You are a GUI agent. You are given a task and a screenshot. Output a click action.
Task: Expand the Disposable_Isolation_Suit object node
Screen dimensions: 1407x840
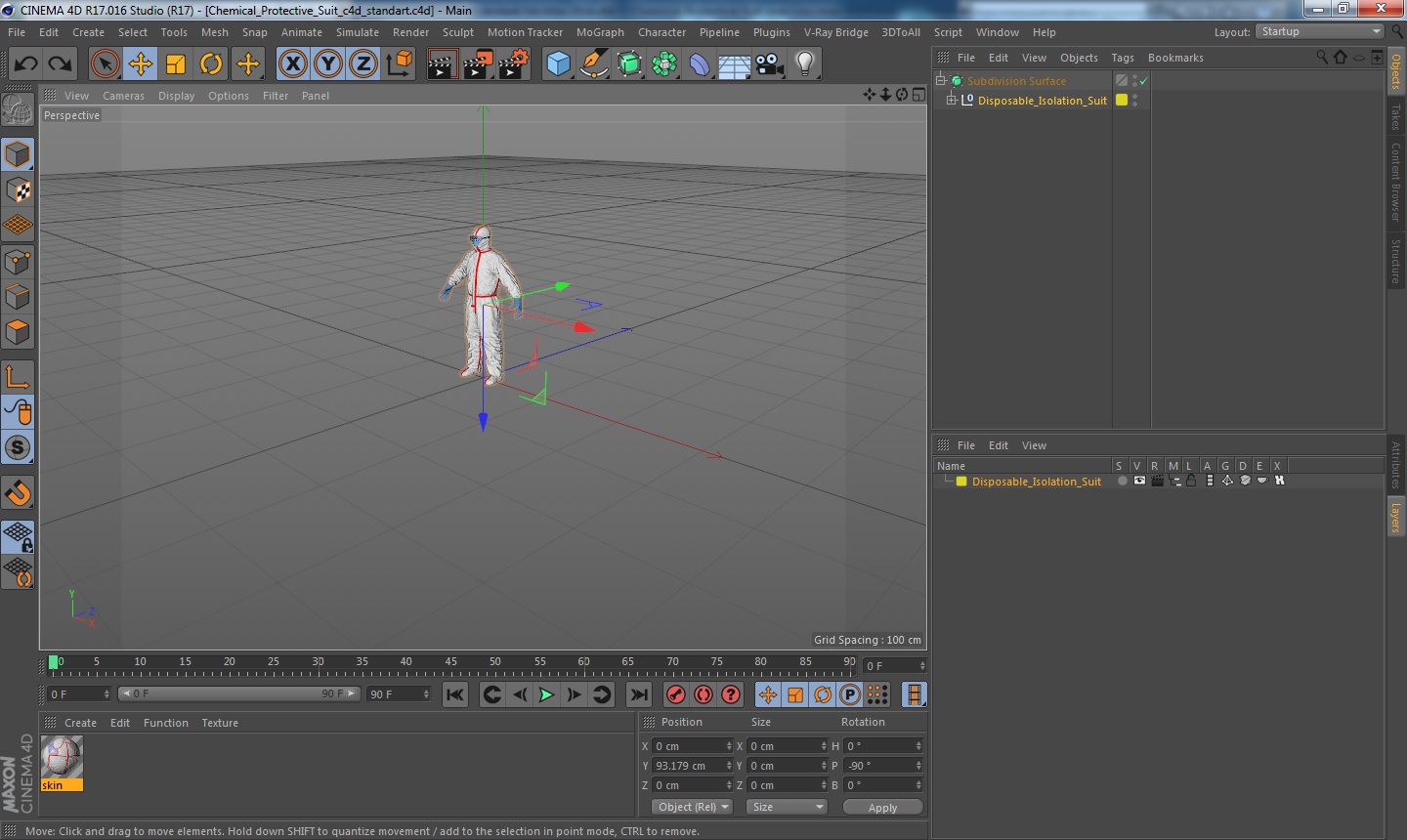click(x=951, y=100)
